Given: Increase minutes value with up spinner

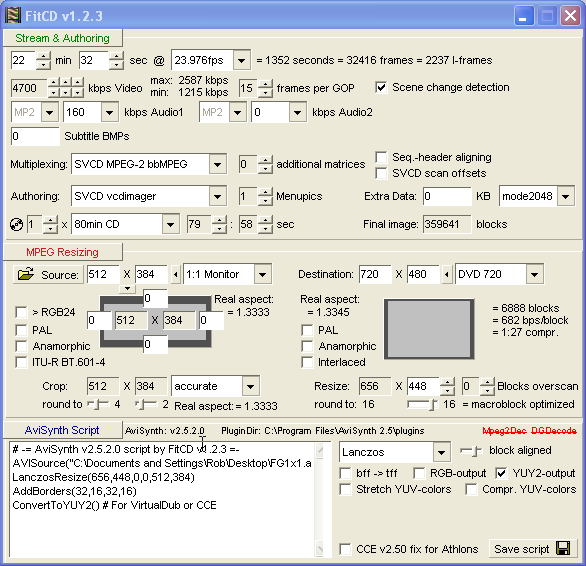Looking at the screenshot, I should pos(44,56).
